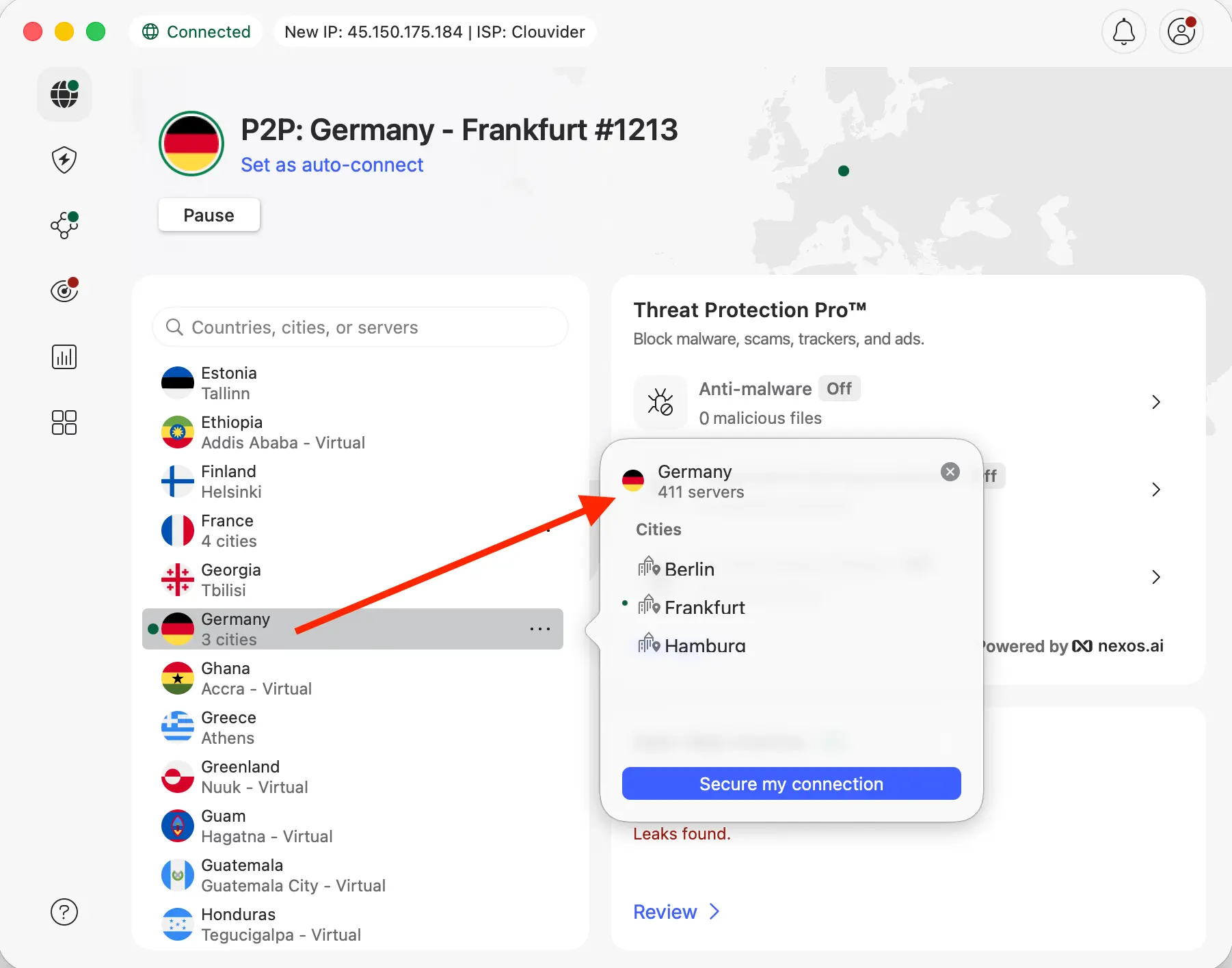Image resolution: width=1232 pixels, height=968 pixels.
Task: Open the apps grid panel in sidebar
Action: [x=64, y=422]
